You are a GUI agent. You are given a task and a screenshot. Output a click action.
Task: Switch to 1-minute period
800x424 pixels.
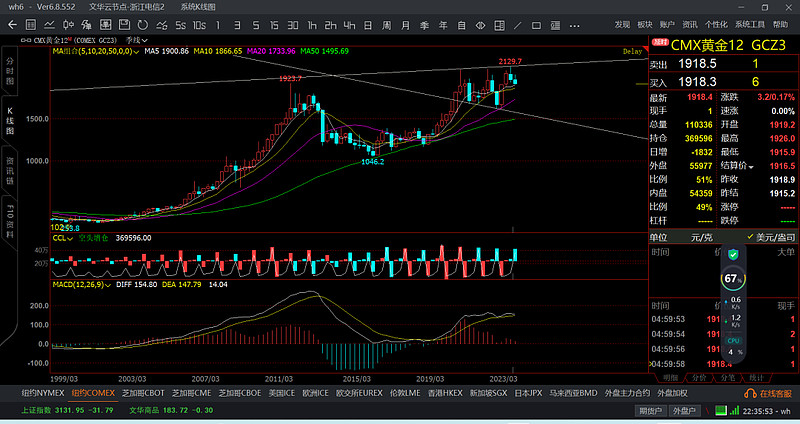(x=218, y=25)
